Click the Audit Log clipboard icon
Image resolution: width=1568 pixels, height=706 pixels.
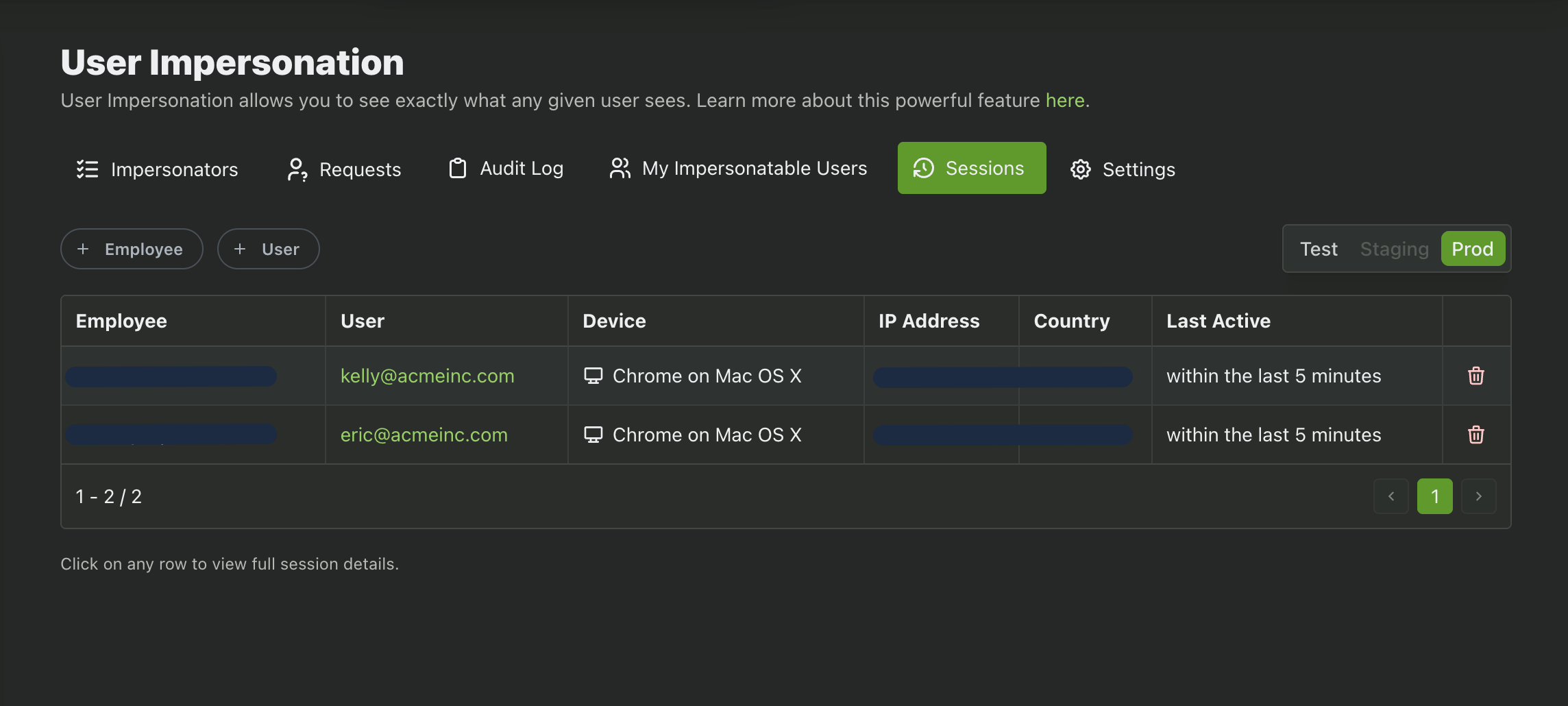[x=458, y=168]
